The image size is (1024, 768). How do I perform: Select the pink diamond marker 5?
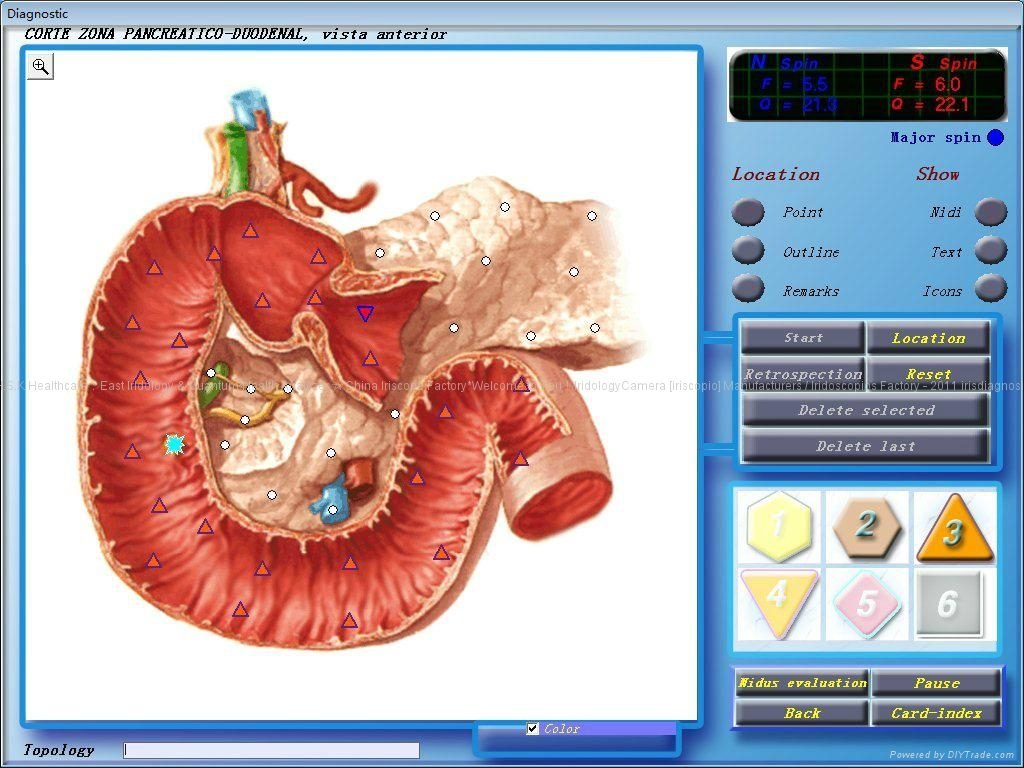pyautogui.click(x=866, y=603)
